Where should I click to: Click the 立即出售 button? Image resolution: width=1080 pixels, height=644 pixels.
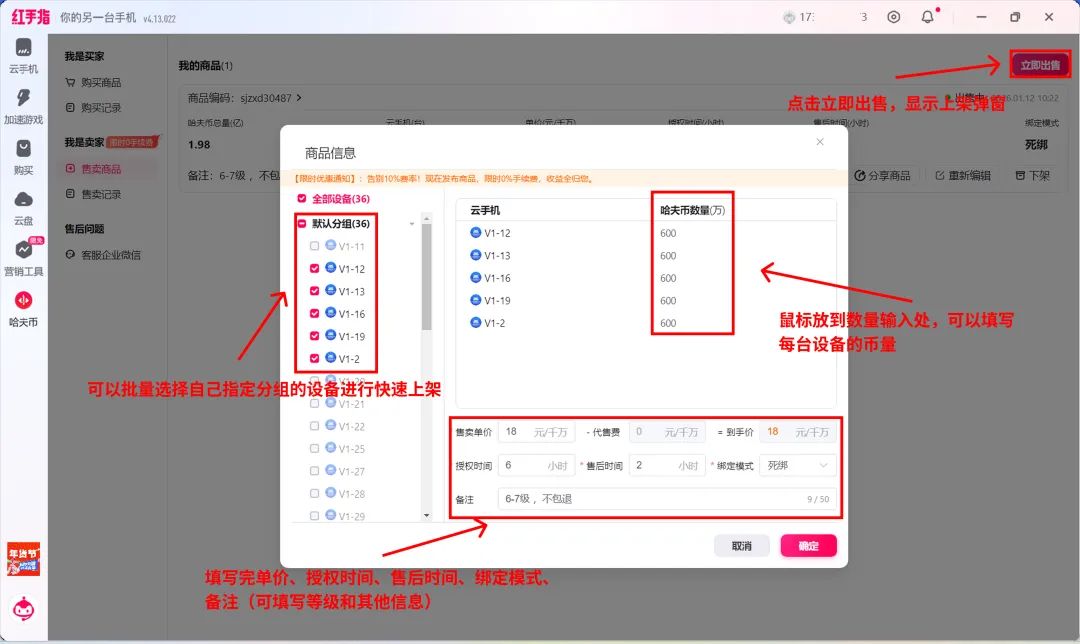coord(1040,65)
